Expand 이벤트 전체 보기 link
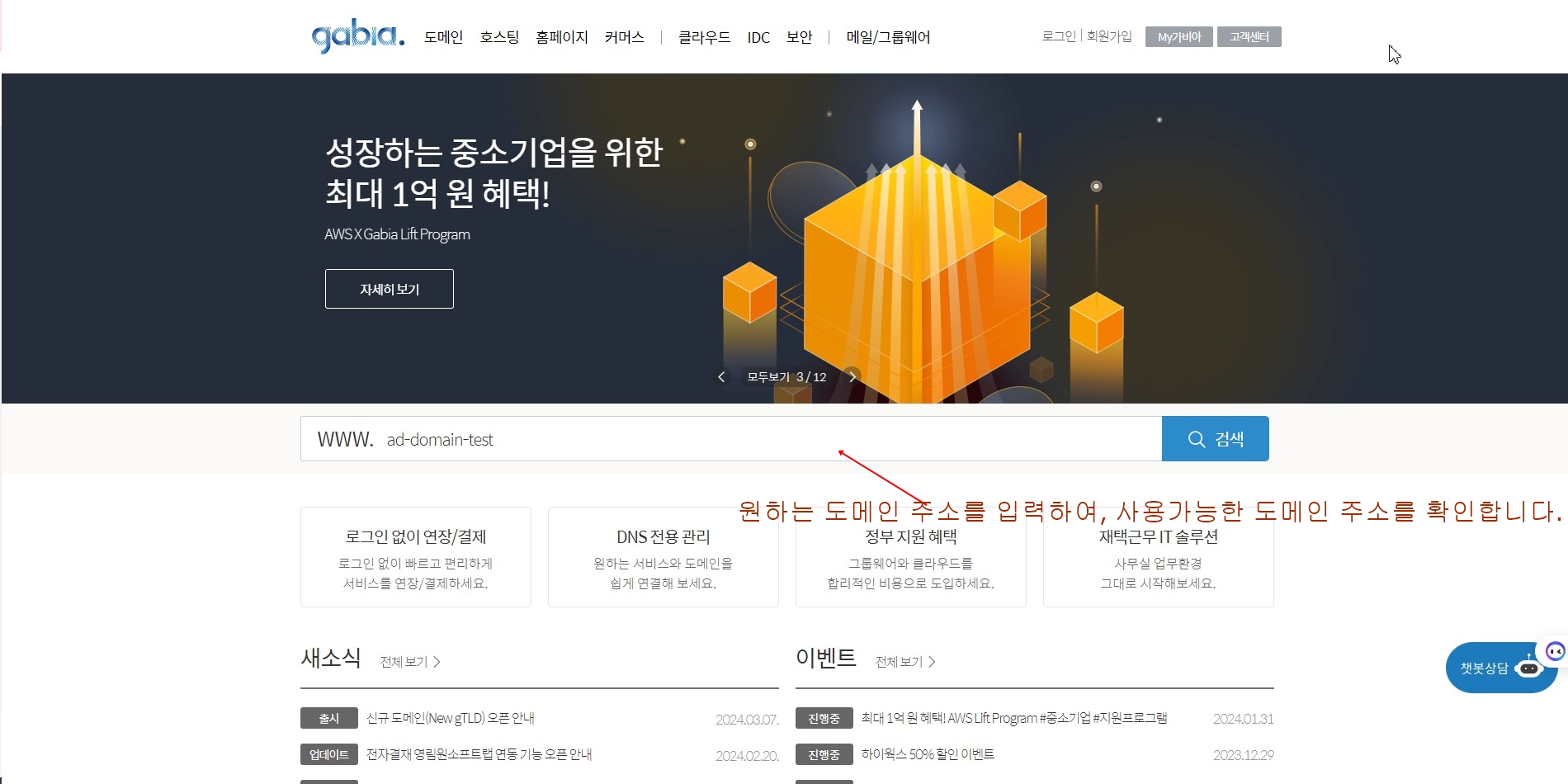 point(905,662)
